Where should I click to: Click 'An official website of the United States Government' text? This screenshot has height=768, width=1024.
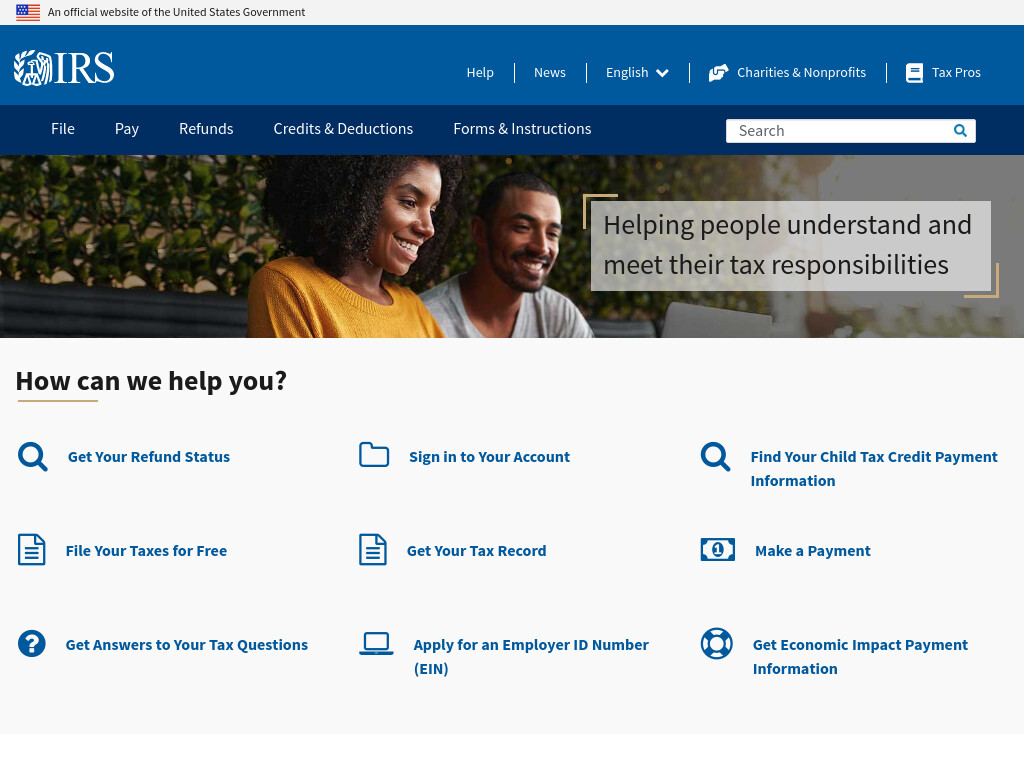click(176, 12)
